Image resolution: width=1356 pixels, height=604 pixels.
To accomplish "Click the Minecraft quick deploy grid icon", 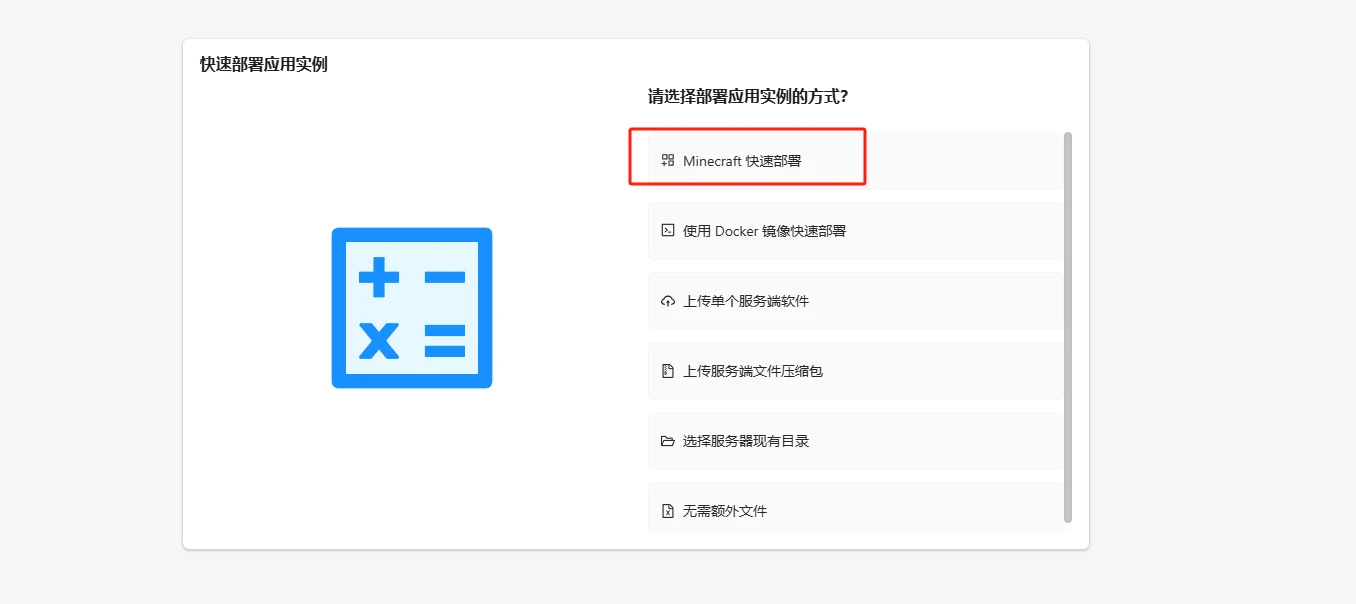I will click(668, 160).
